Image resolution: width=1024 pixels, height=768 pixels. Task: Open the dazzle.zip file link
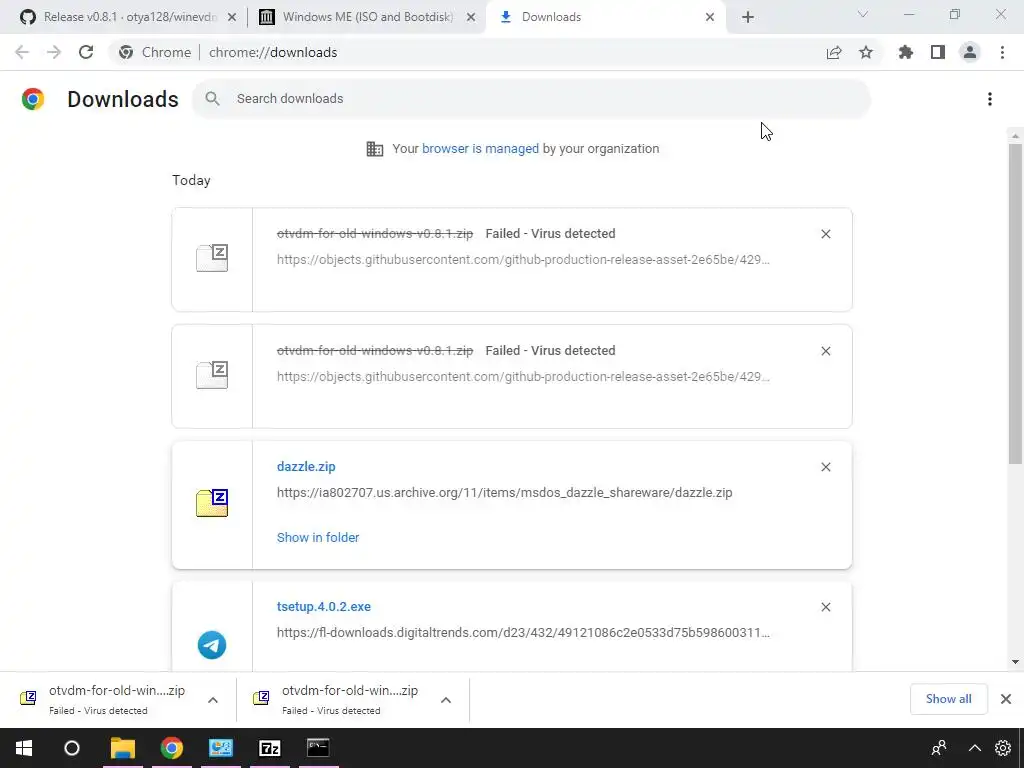click(306, 467)
